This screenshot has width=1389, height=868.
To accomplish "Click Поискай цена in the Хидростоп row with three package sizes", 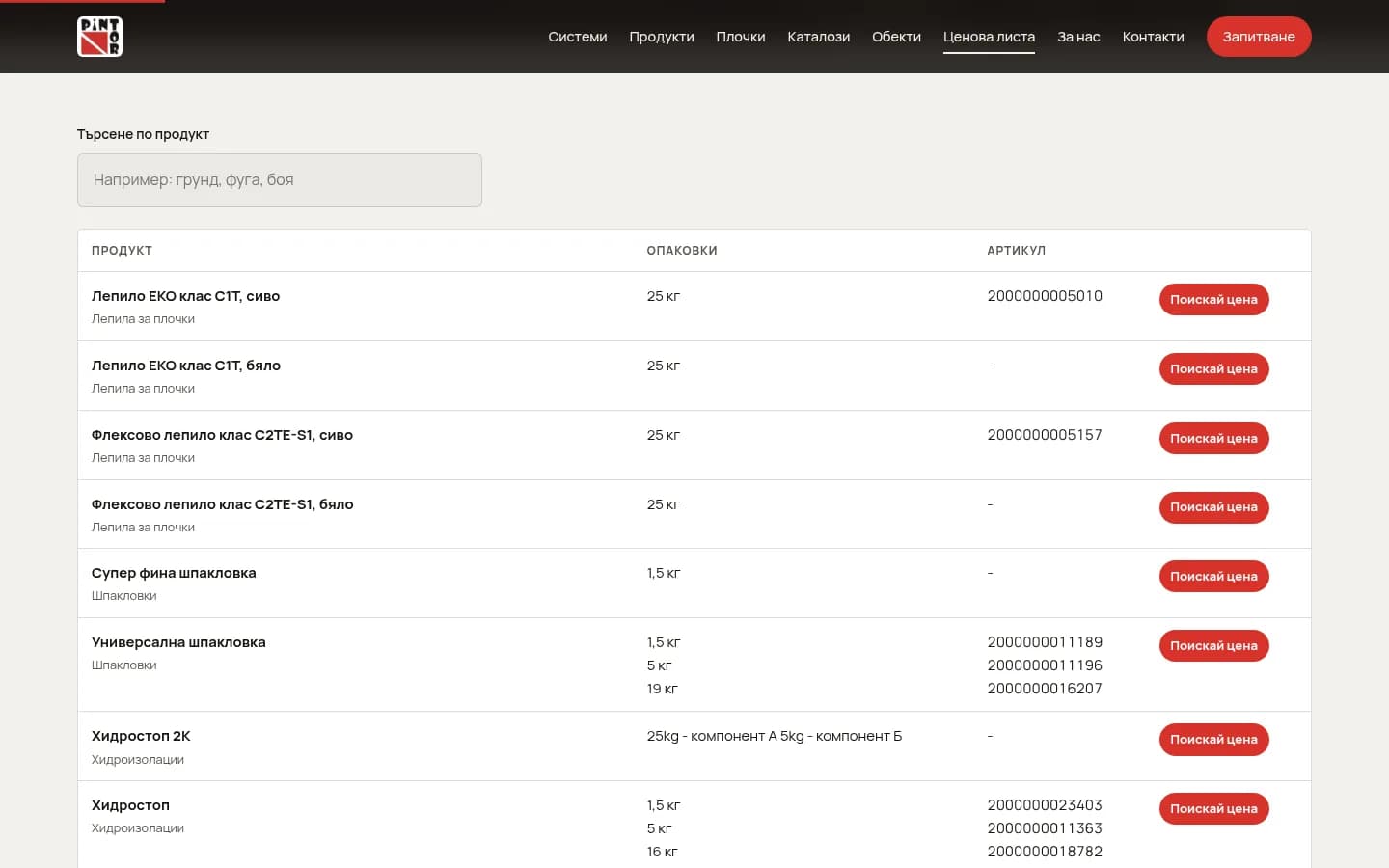I will point(1213,808).
